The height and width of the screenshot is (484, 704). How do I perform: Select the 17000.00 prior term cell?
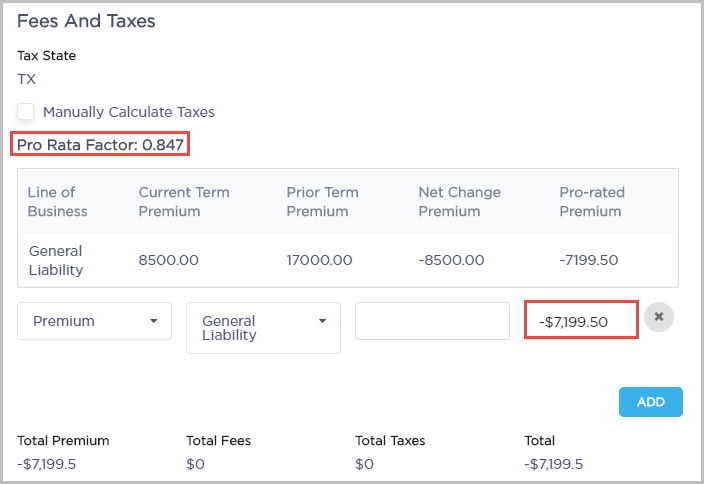pyautogui.click(x=319, y=260)
